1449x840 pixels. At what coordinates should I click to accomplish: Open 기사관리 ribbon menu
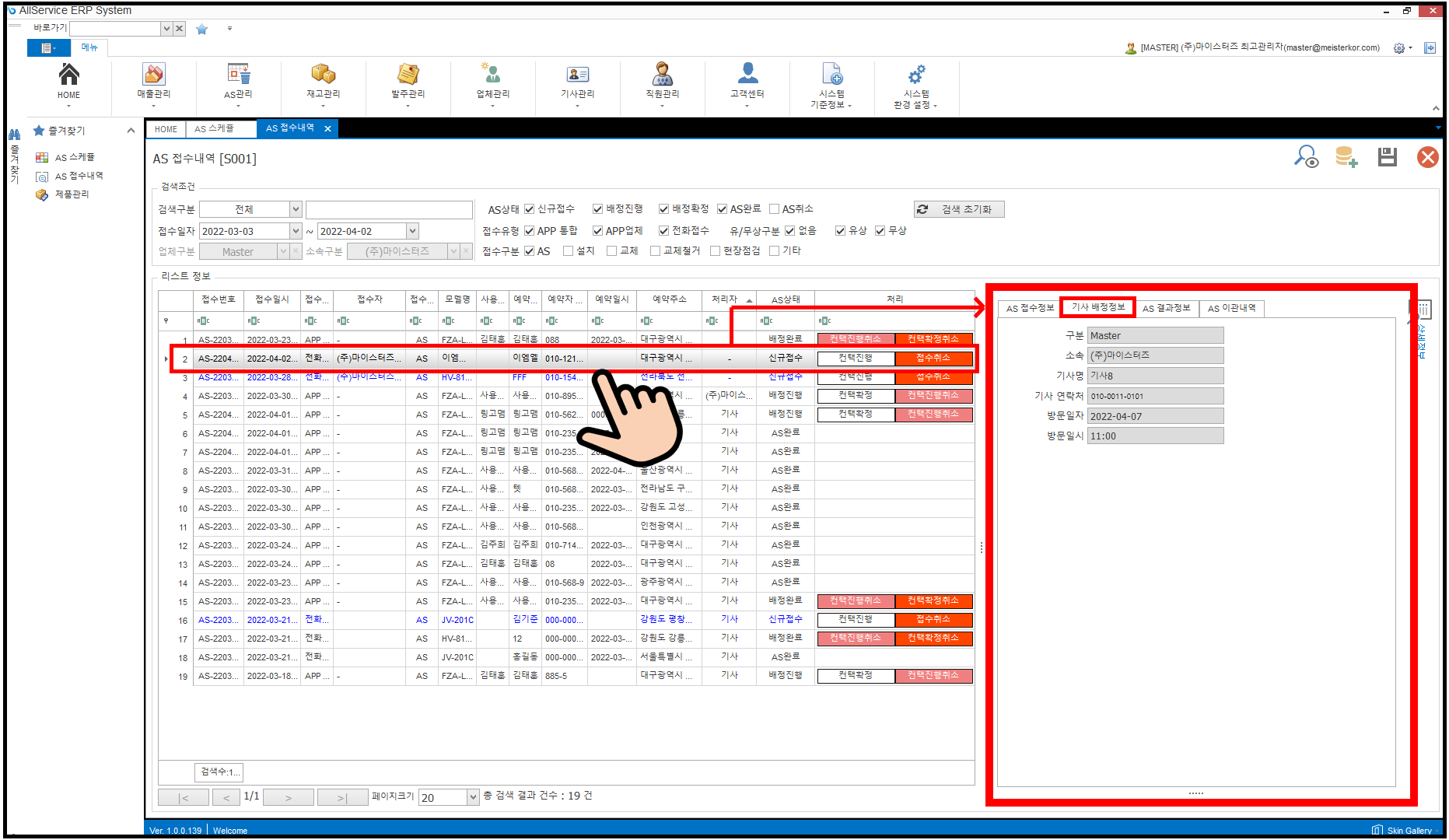coord(577,83)
